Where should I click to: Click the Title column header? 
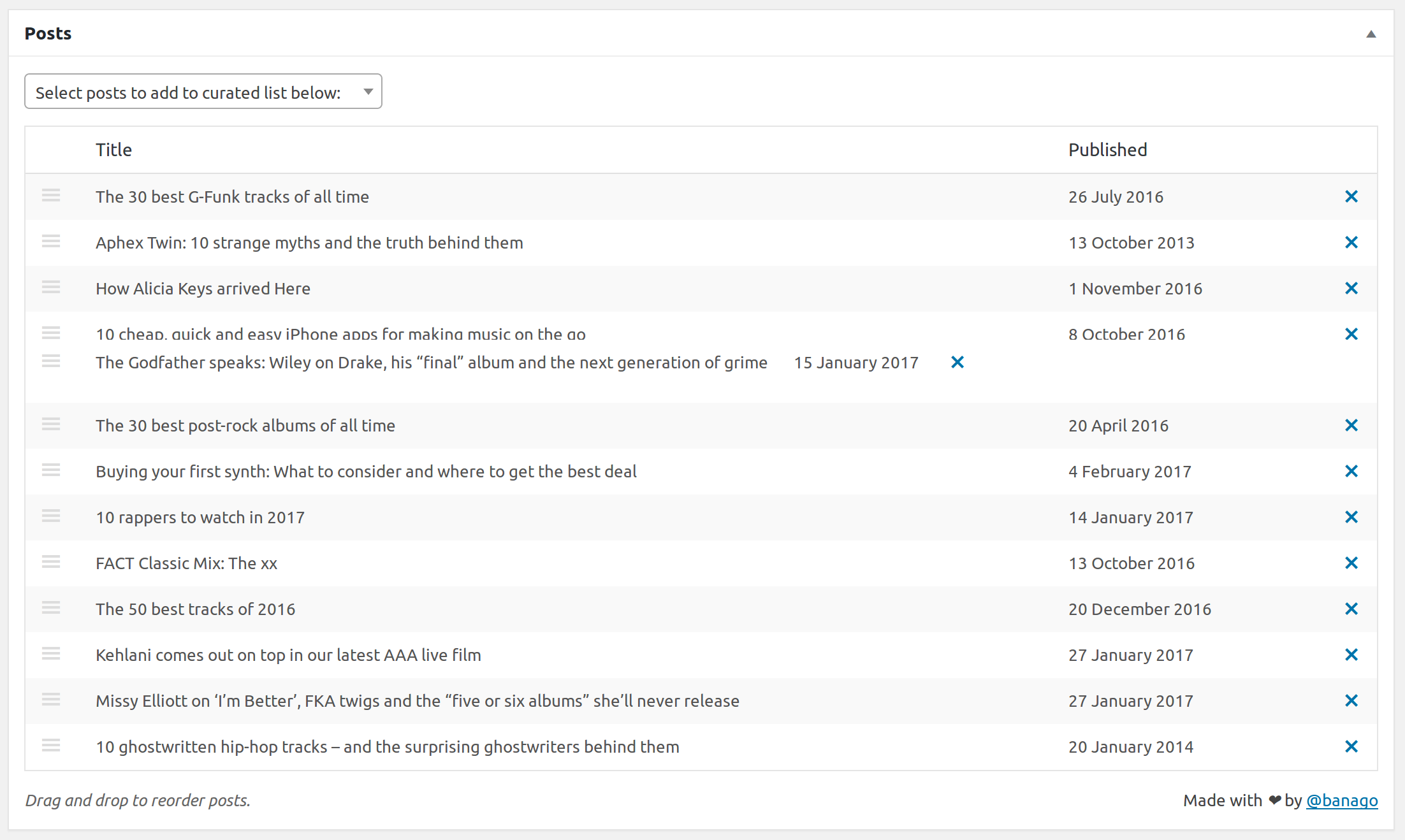113,150
